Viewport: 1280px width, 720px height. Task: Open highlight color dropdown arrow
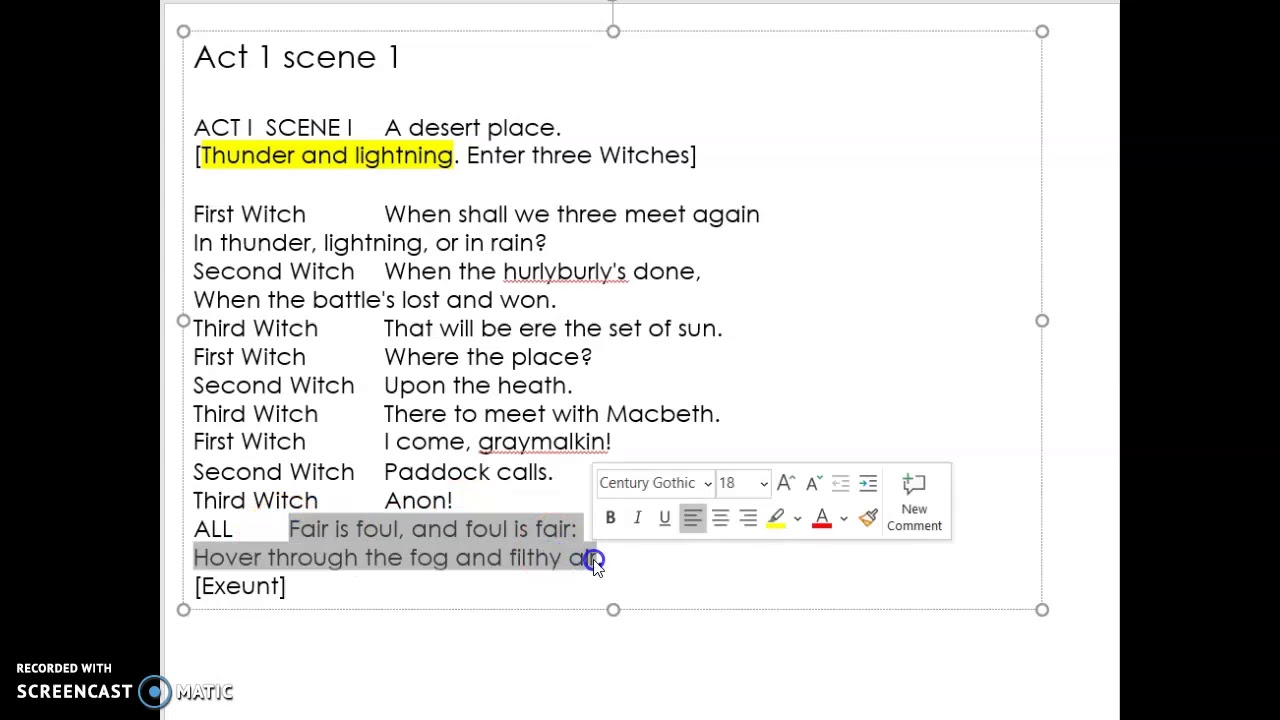coord(797,519)
